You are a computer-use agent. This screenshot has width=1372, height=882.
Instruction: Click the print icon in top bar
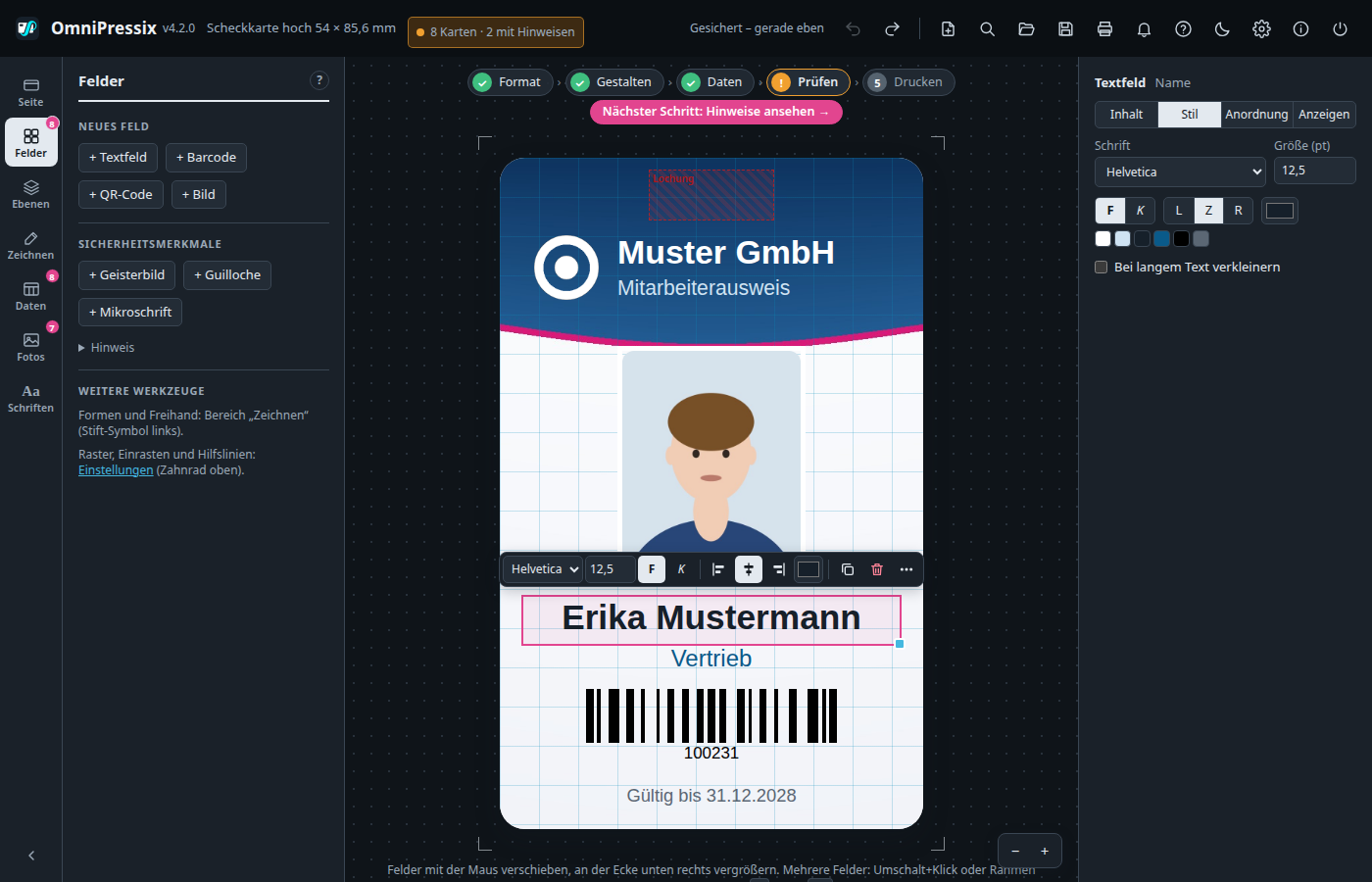tap(1104, 29)
